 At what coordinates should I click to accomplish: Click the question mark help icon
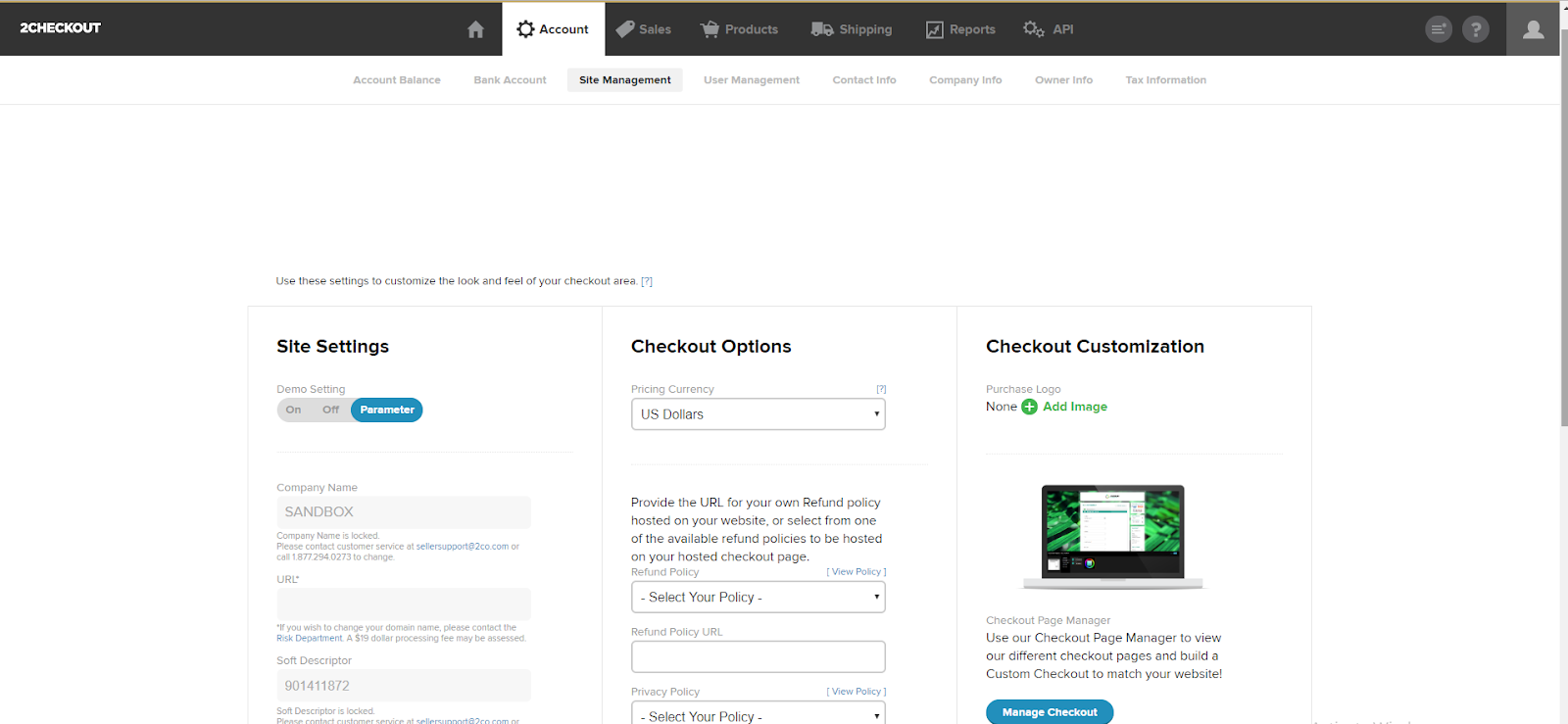click(1476, 29)
